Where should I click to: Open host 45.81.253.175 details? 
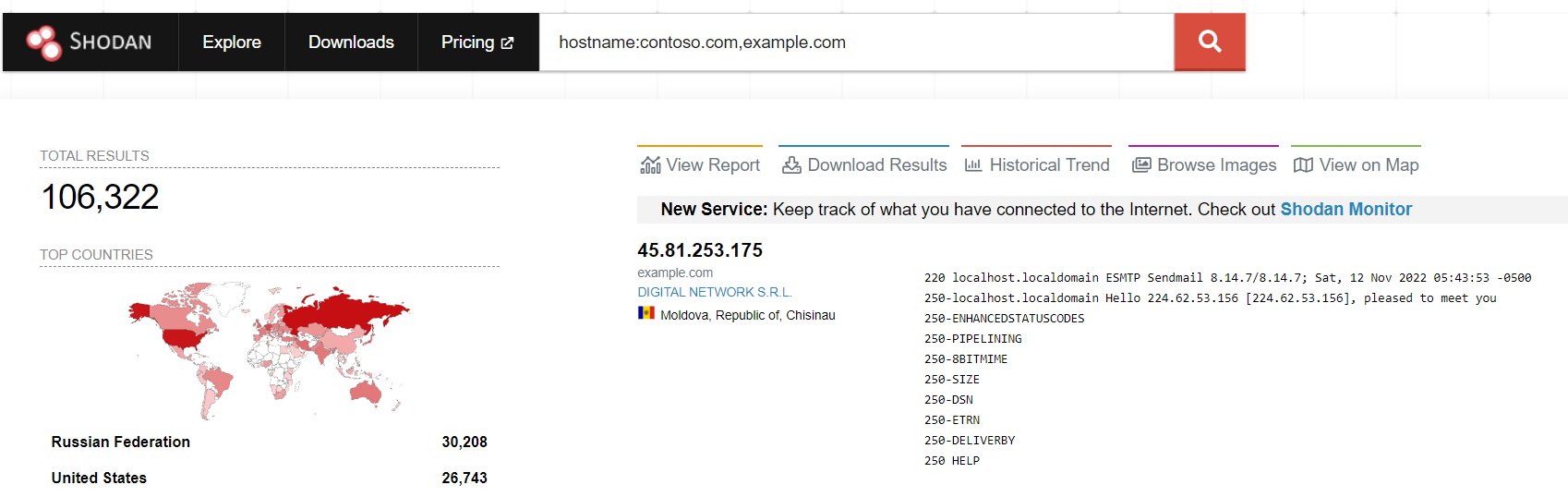(700, 250)
